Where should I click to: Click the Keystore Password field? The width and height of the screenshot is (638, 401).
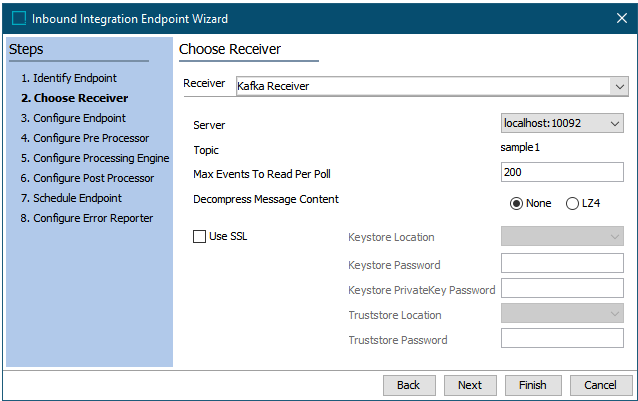(x=562, y=263)
